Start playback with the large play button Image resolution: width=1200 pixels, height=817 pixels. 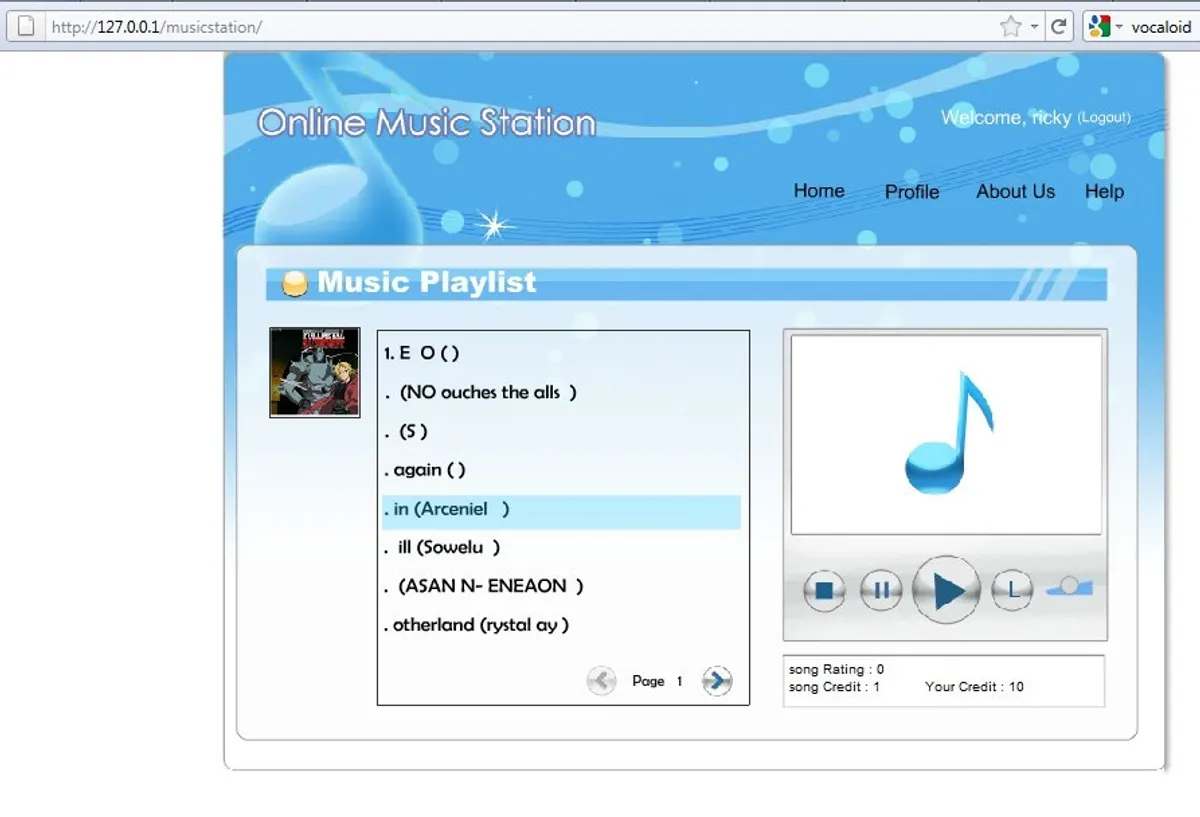pos(946,591)
